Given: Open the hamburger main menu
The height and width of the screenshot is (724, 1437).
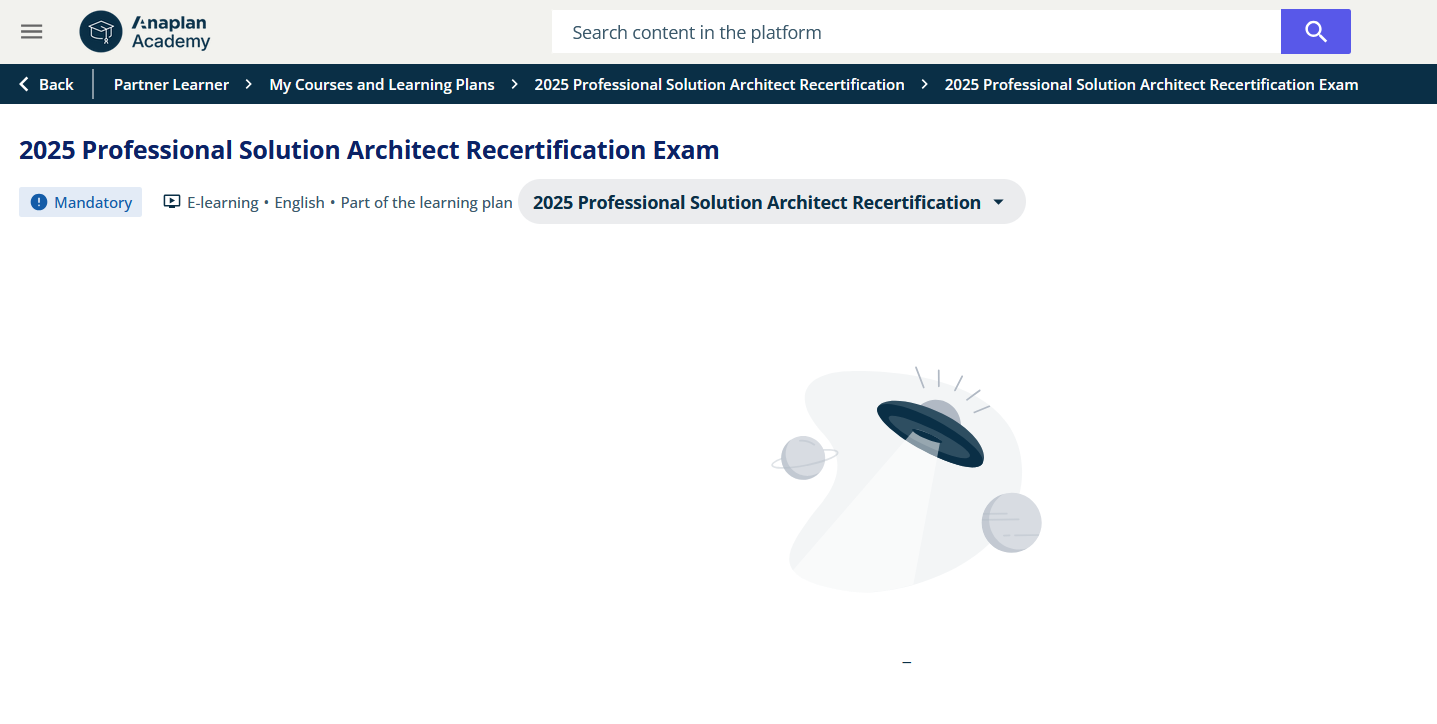Looking at the screenshot, I should pos(32,32).
